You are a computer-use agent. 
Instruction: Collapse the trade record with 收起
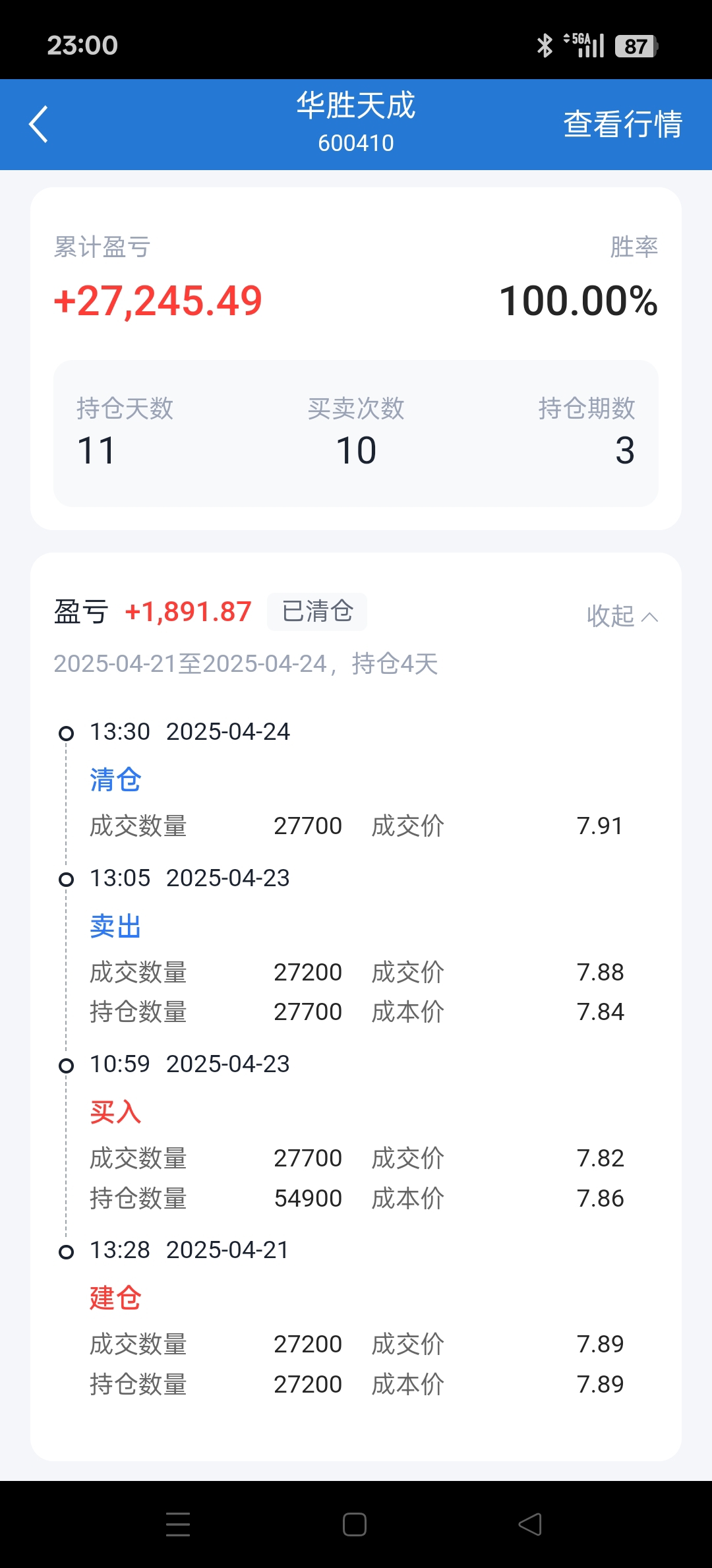click(x=622, y=616)
